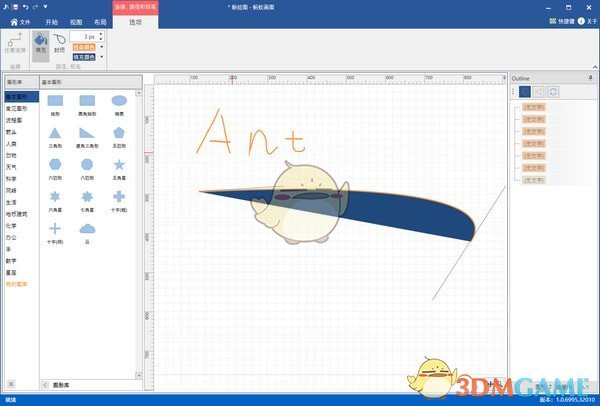600x406 pixels.
Task: Increase line width with up stepper arrow
Action: [101, 34]
